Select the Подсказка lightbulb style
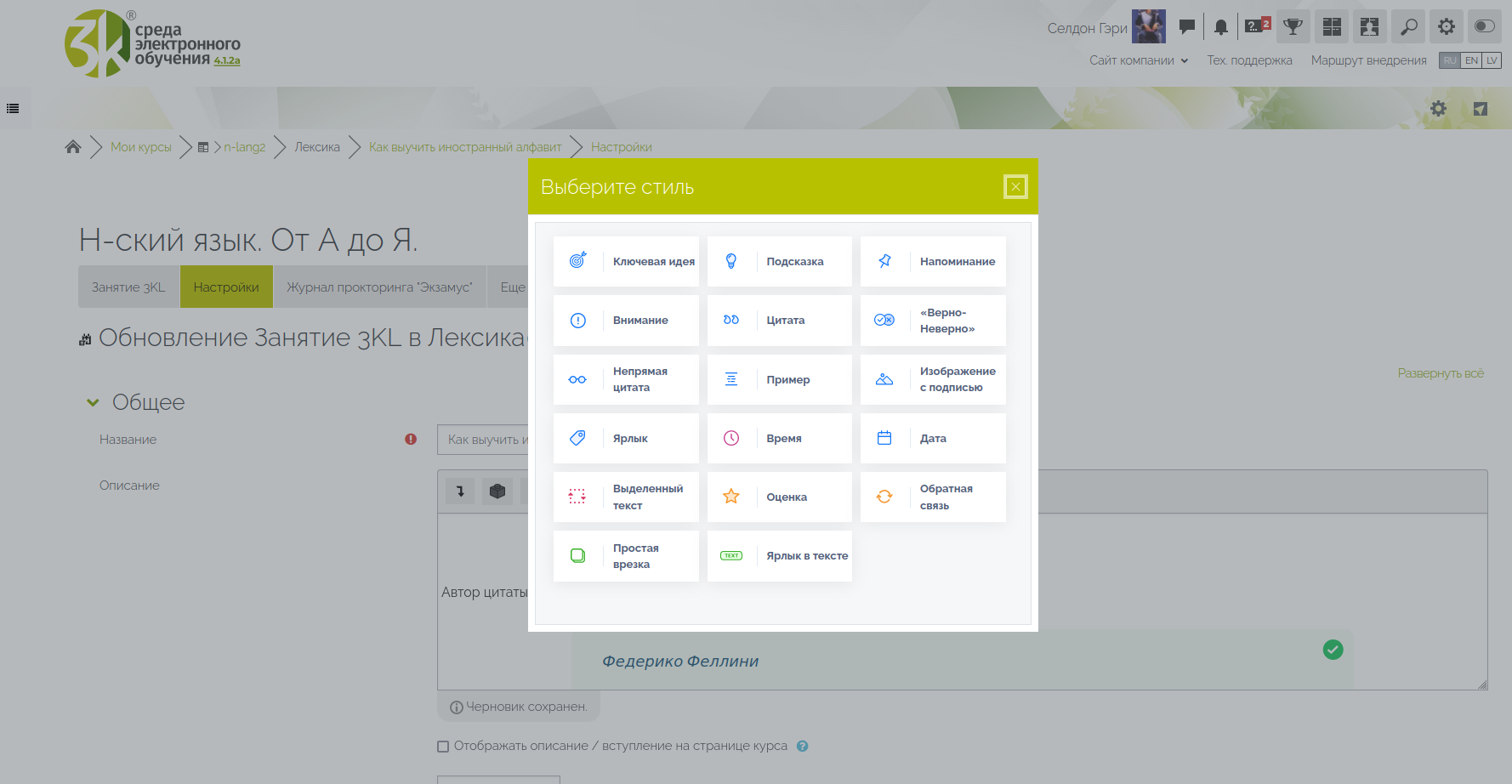Image resolution: width=1512 pixels, height=784 pixels. point(779,262)
